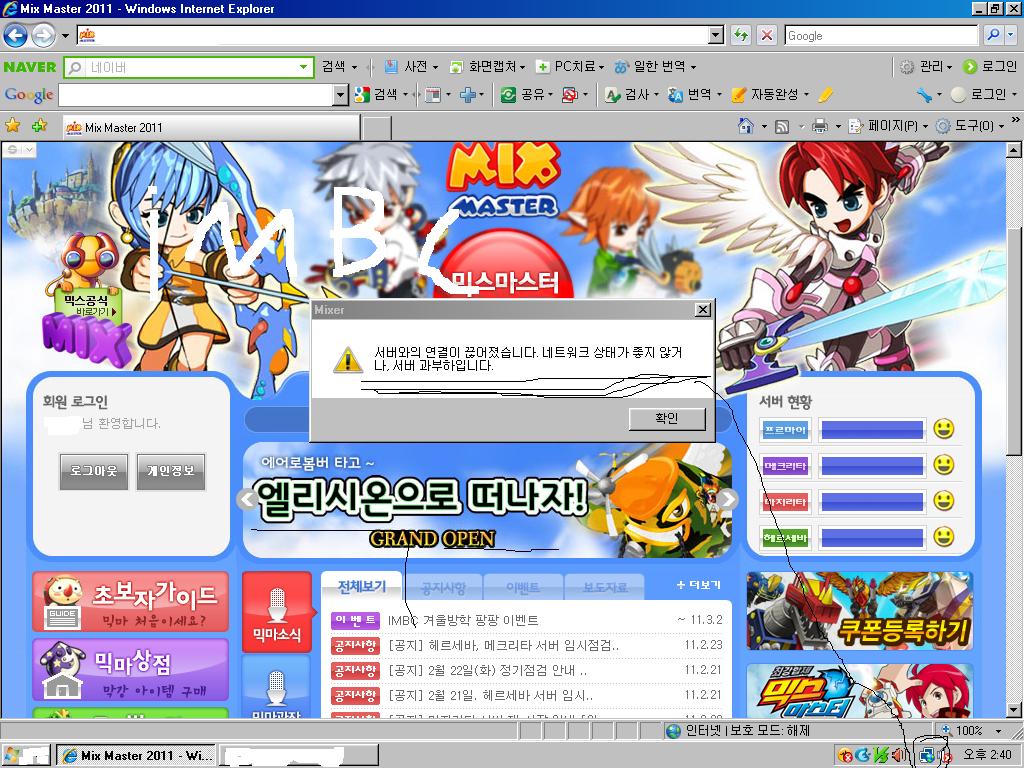
Task: Click the 믹마소식 red microphone button
Action: point(277,612)
